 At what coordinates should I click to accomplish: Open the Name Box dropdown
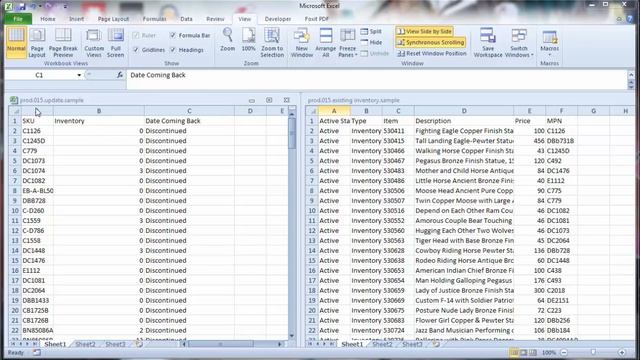point(79,75)
